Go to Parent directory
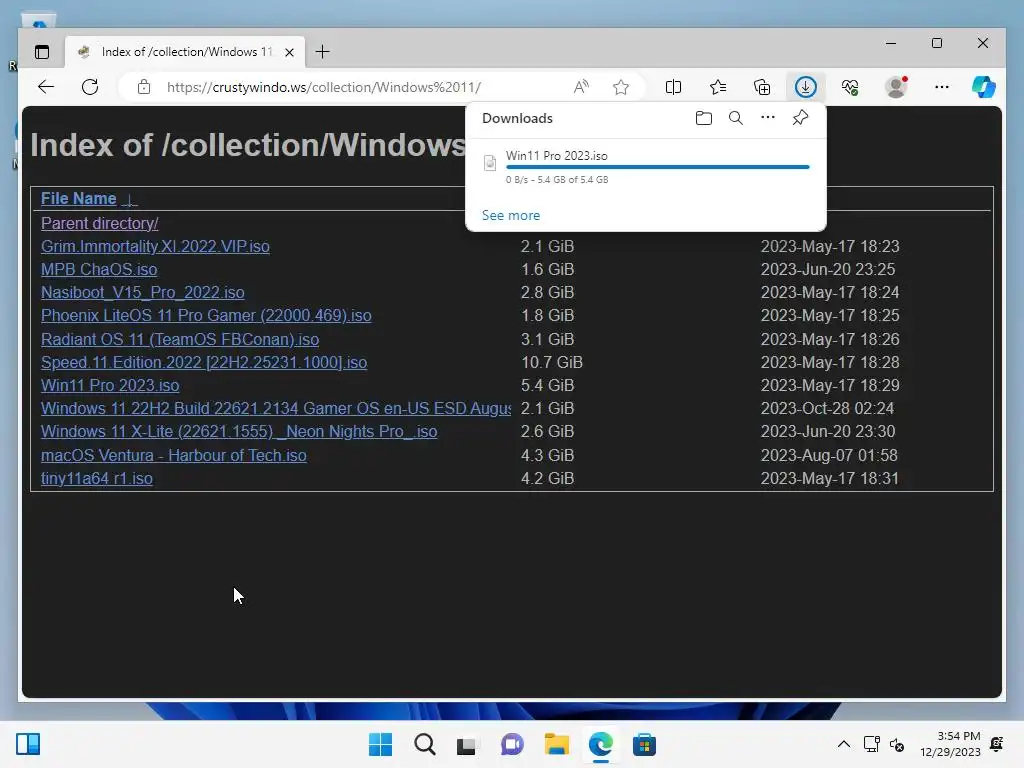 99,223
